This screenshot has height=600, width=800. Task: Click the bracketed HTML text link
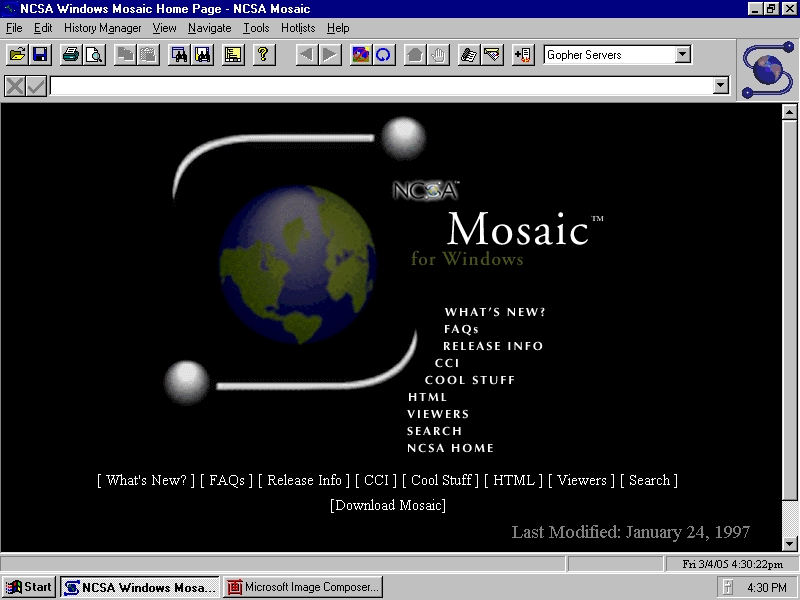514,480
